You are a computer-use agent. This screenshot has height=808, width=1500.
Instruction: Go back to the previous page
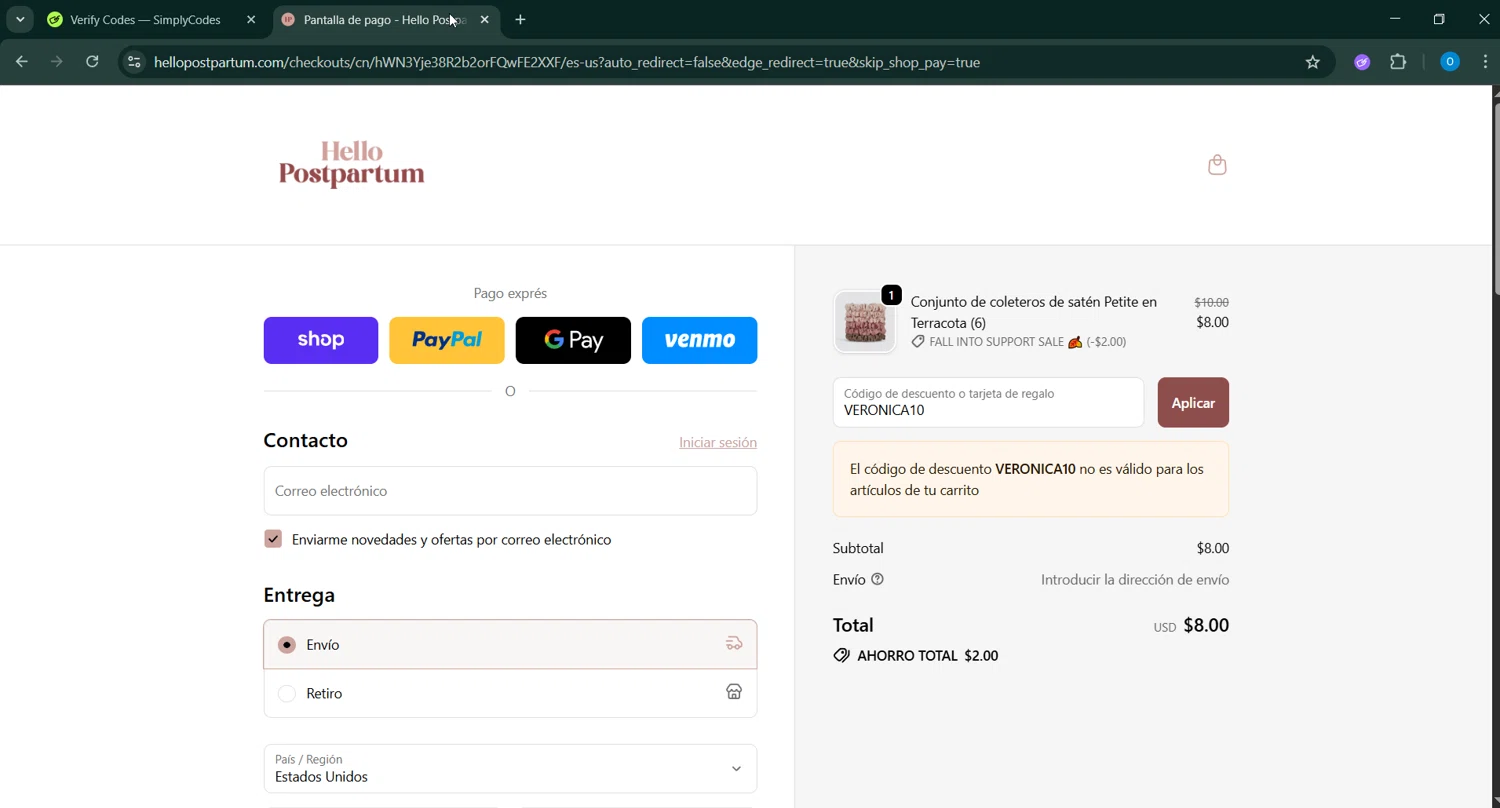pos(22,62)
